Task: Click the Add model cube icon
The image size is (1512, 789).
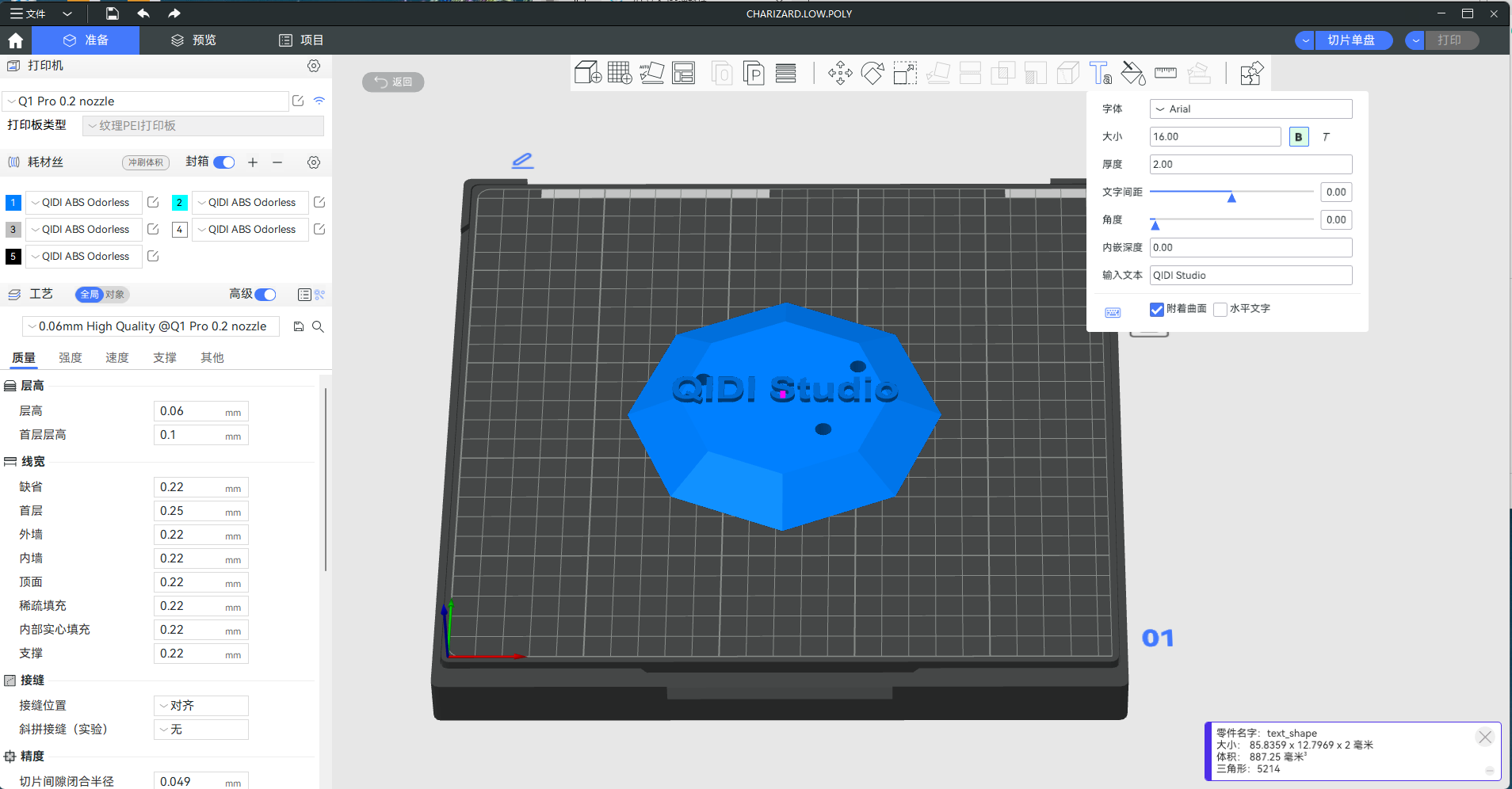Action: (587, 74)
